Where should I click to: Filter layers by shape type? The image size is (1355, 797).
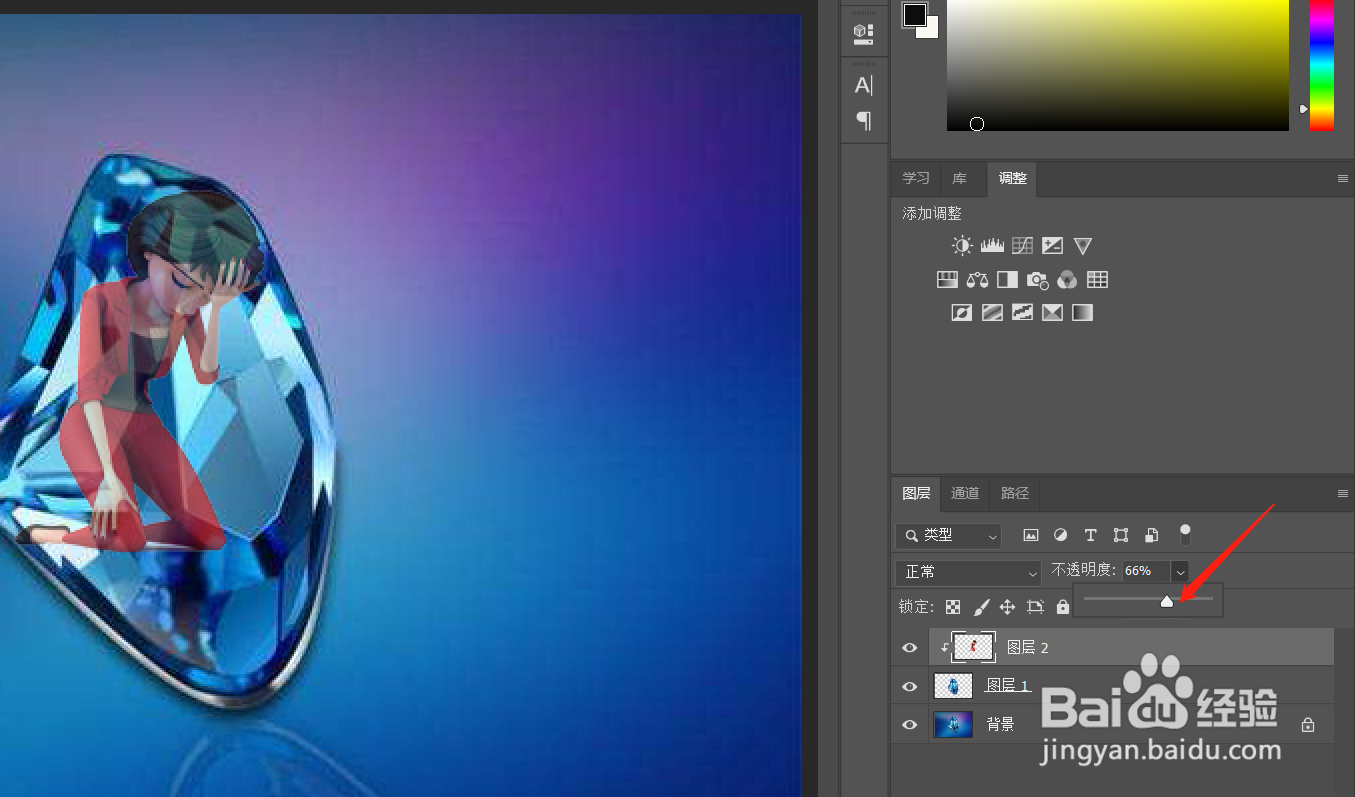pos(1121,535)
